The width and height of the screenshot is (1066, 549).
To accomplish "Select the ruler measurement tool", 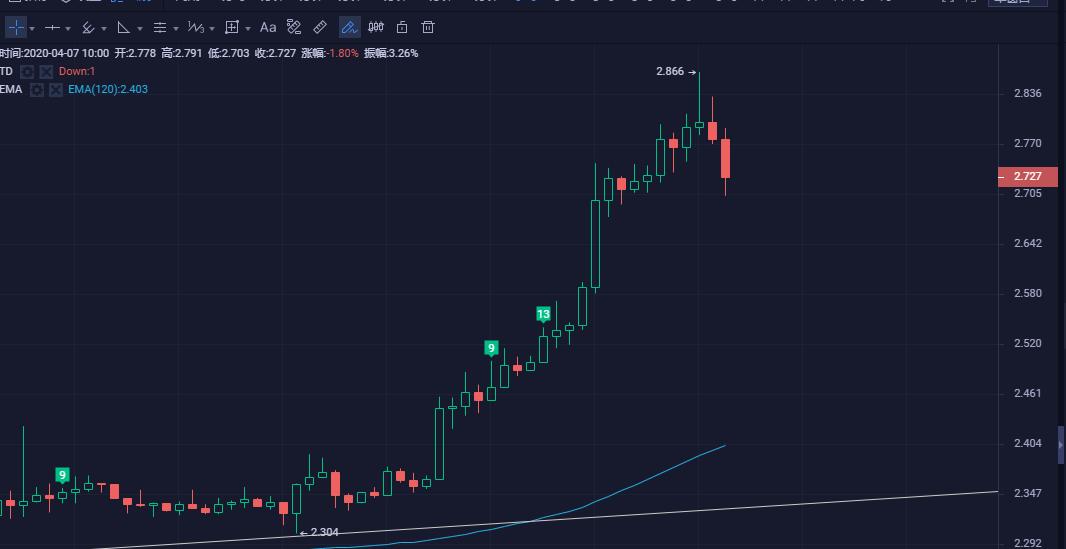I will tap(320, 27).
